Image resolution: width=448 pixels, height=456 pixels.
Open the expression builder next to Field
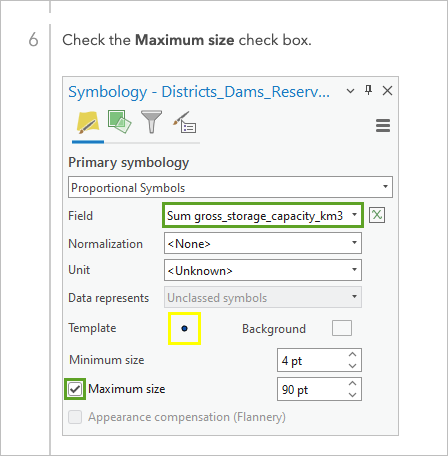(x=377, y=215)
